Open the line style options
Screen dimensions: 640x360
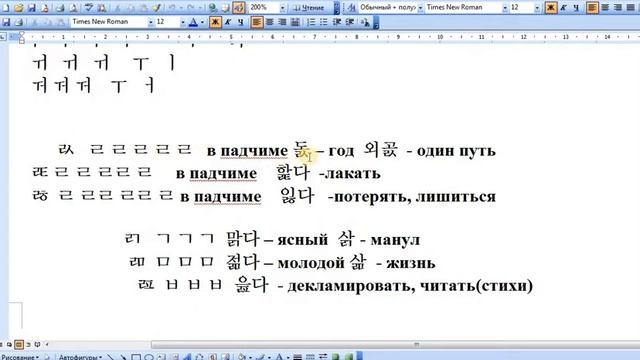click(x=297, y=357)
